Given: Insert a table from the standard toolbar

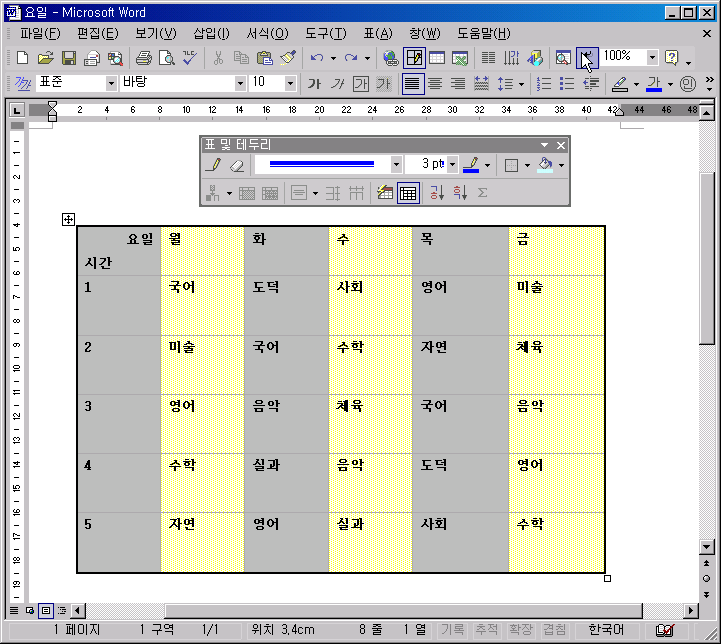Looking at the screenshot, I should tap(437, 58).
